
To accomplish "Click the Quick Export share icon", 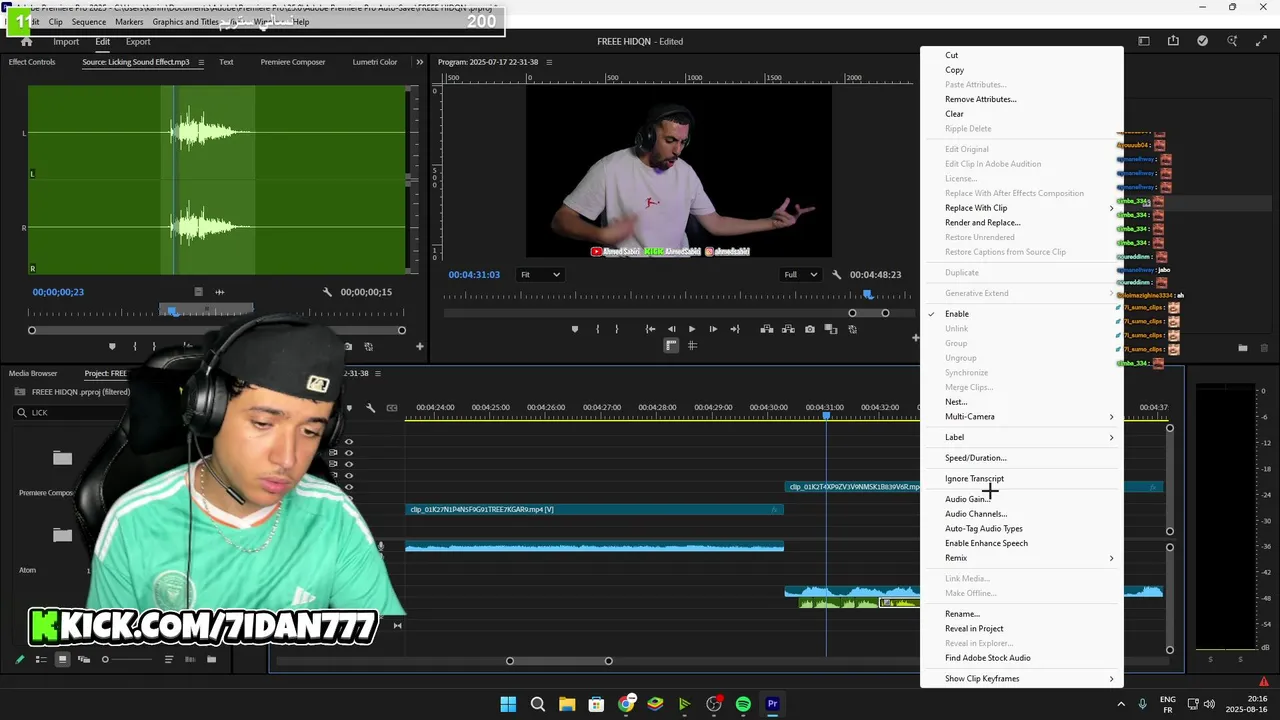I will pos(1173,41).
